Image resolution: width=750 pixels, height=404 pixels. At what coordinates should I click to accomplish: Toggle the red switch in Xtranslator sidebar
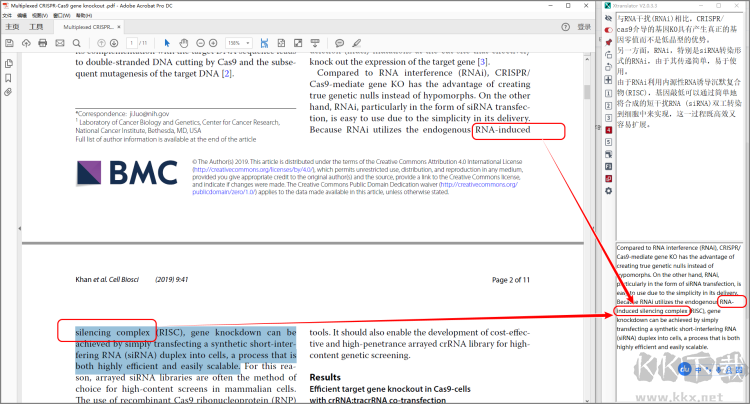click(x=609, y=31)
